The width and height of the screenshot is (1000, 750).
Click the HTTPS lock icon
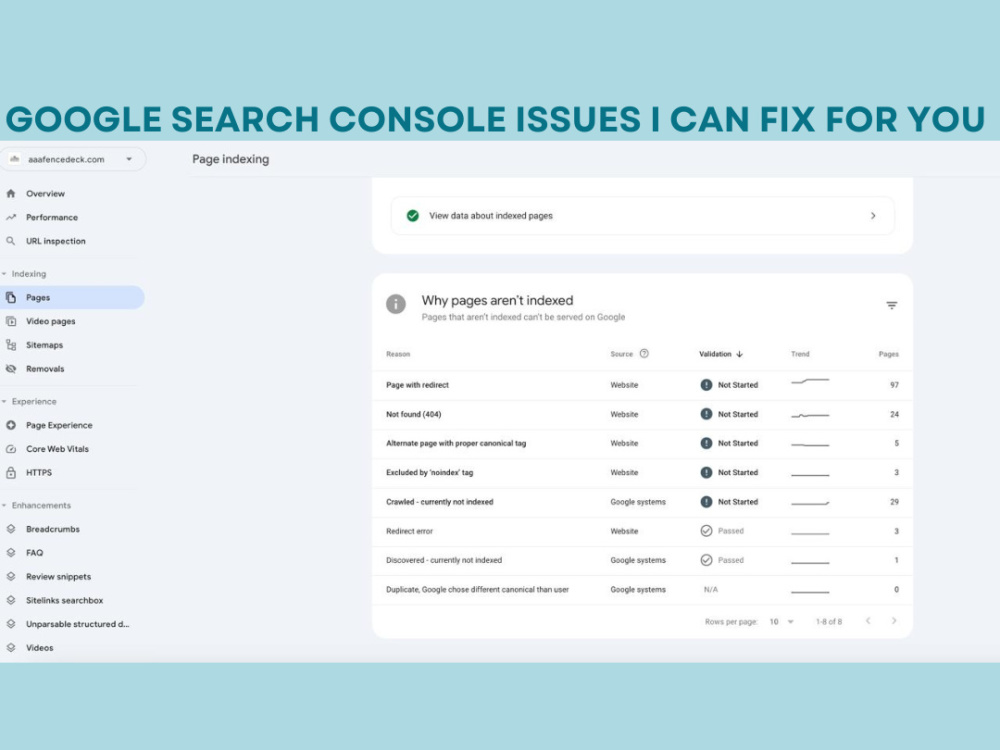[x=11, y=473]
